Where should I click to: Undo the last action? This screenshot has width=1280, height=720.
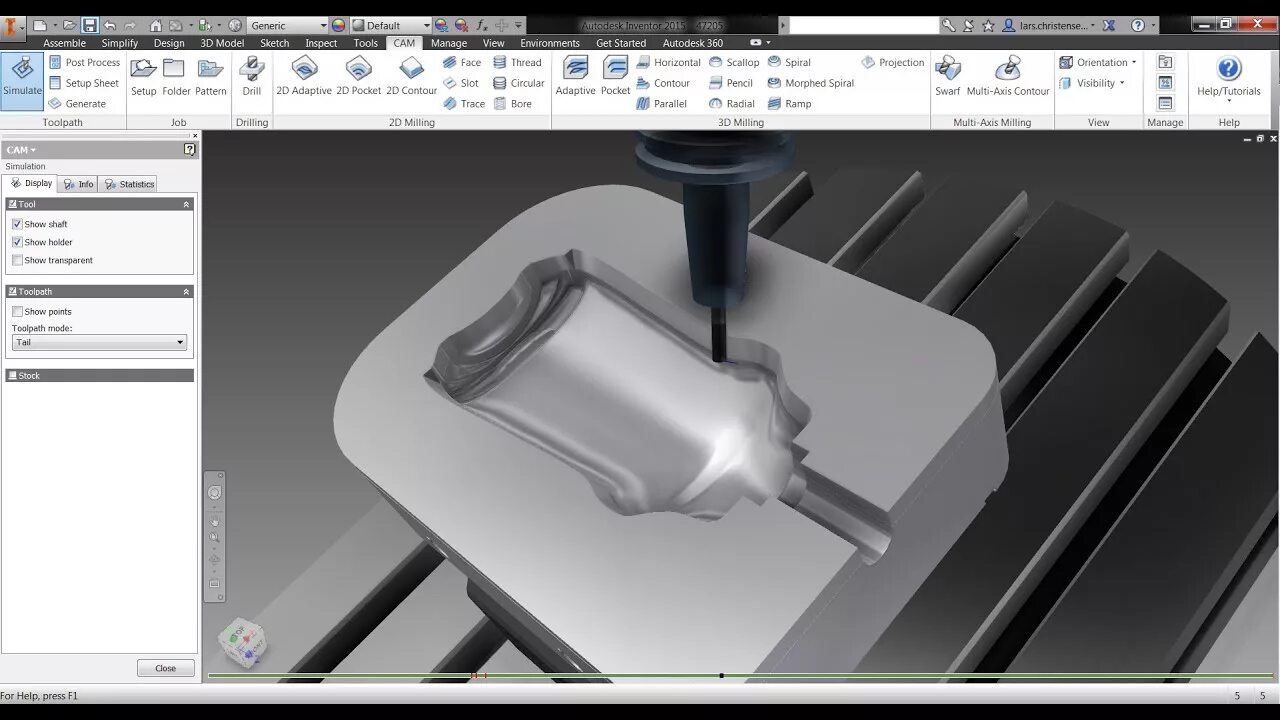coord(110,25)
